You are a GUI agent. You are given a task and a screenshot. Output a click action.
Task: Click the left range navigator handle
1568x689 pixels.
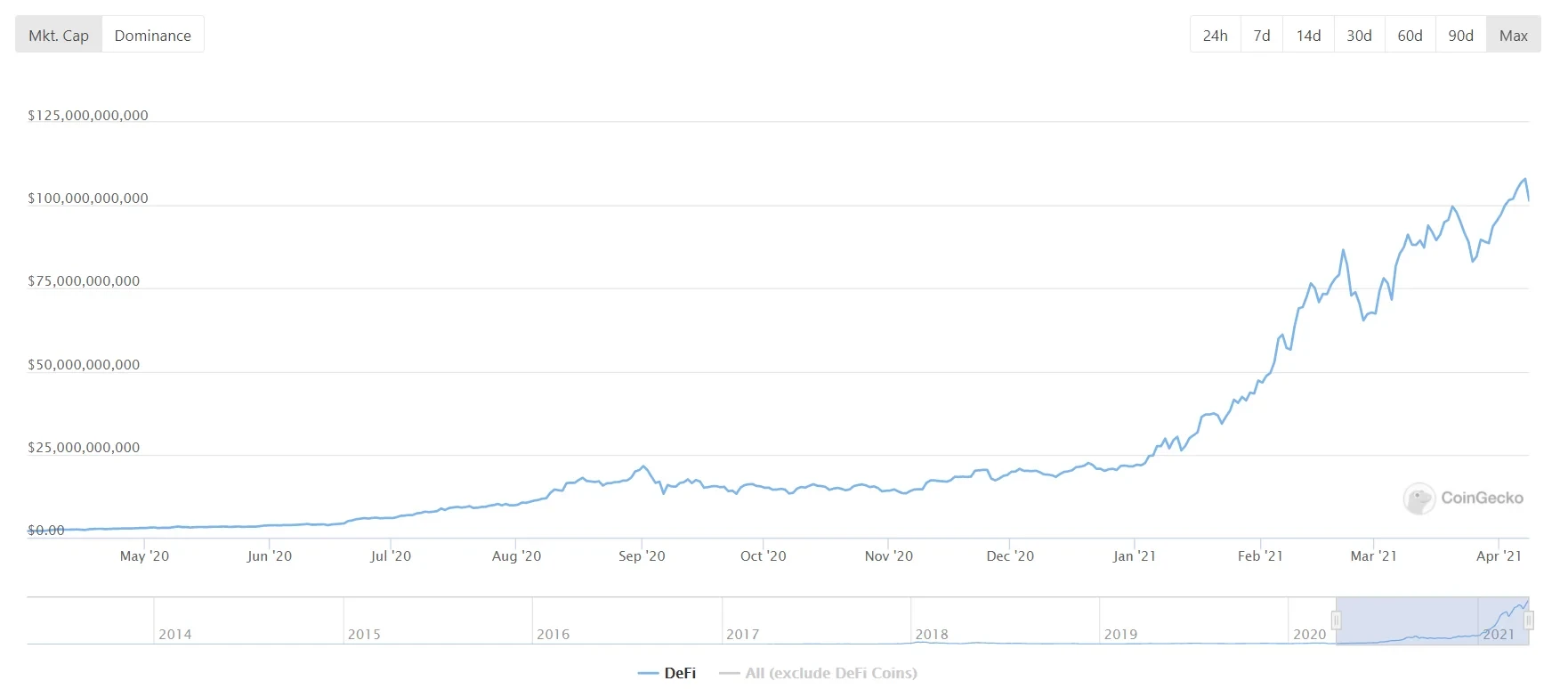point(1336,620)
